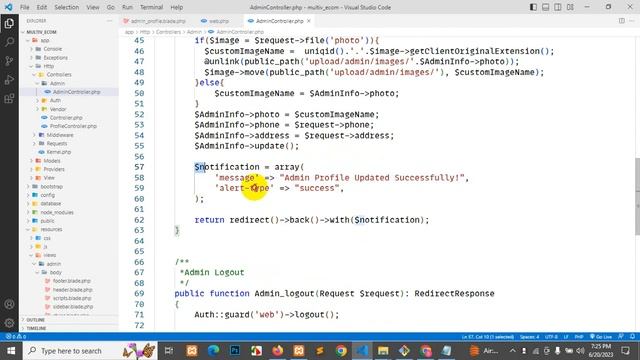Viewport: 640px width, 360px height.
Task: Click taskbar clock showing 7:25 PM
Action: pos(601,351)
